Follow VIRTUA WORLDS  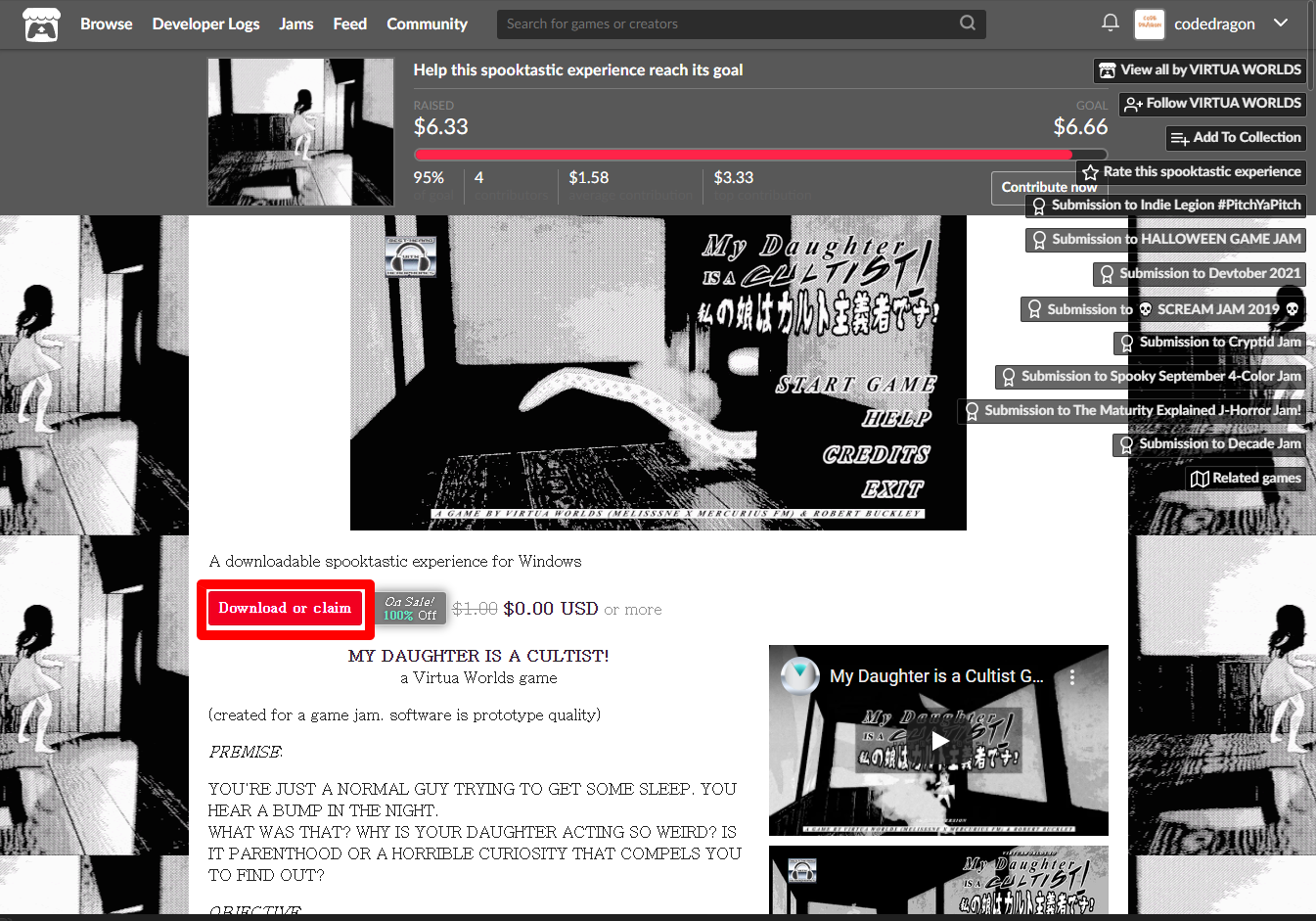(x=1213, y=104)
